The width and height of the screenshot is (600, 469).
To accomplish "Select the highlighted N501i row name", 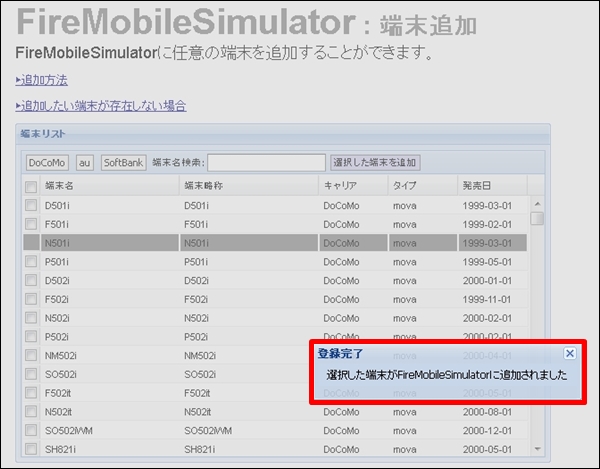I will 57,243.
